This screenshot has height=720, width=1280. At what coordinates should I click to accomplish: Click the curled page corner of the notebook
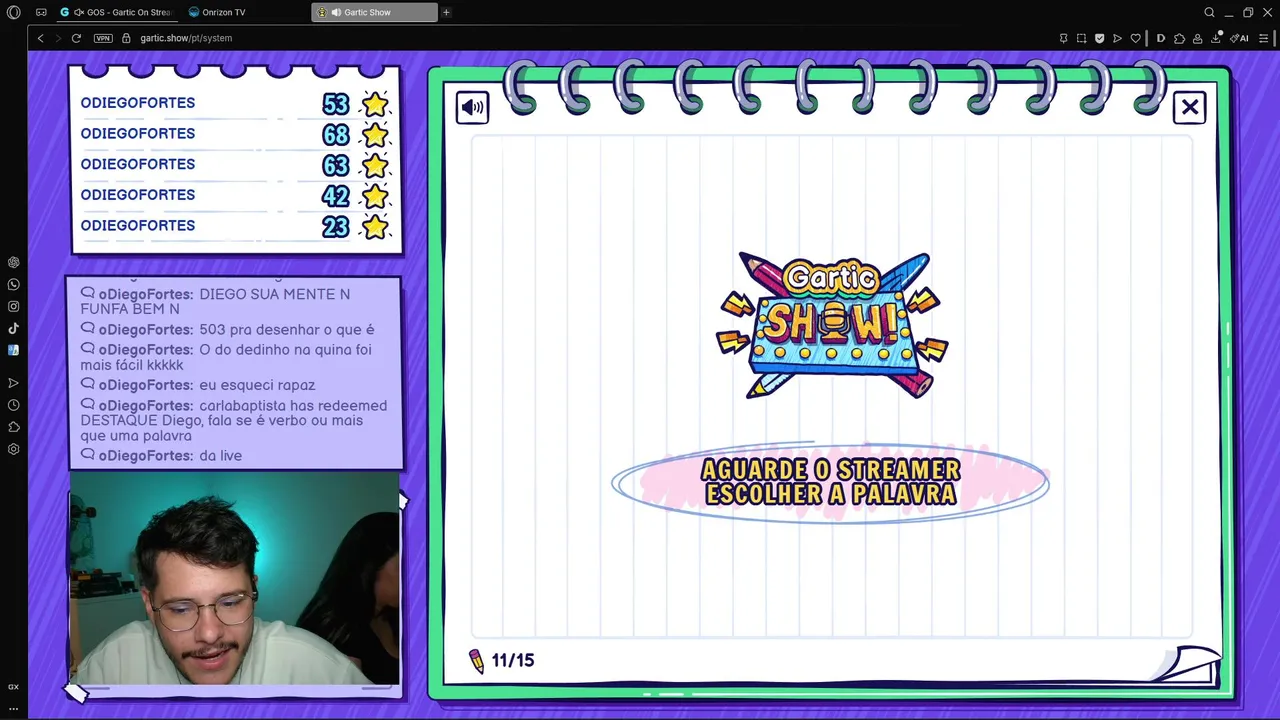point(1188,664)
